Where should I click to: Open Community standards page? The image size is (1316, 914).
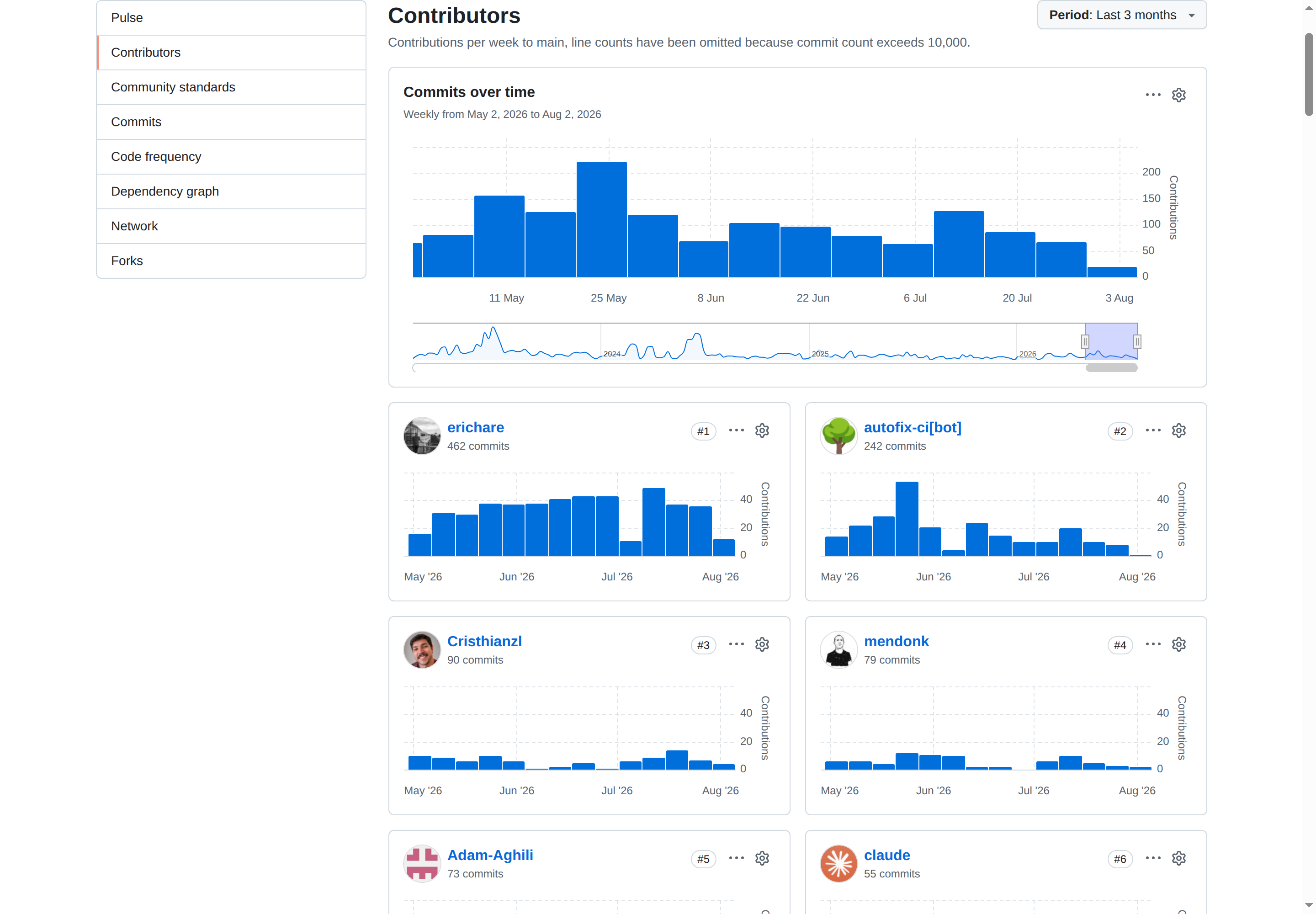click(x=231, y=87)
